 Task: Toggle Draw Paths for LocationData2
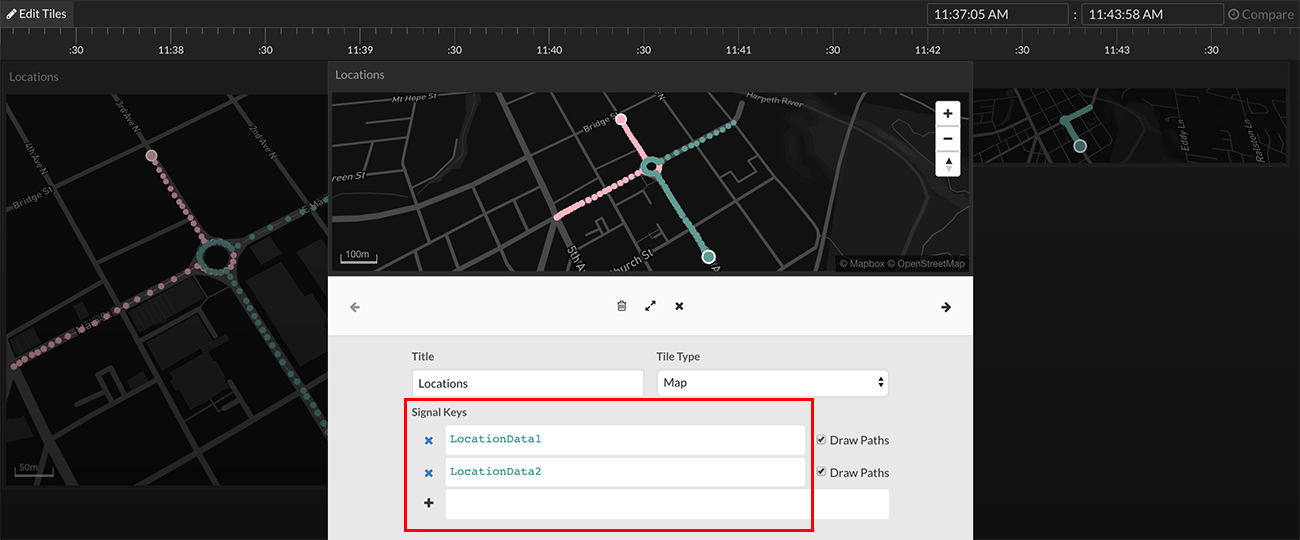tap(821, 472)
